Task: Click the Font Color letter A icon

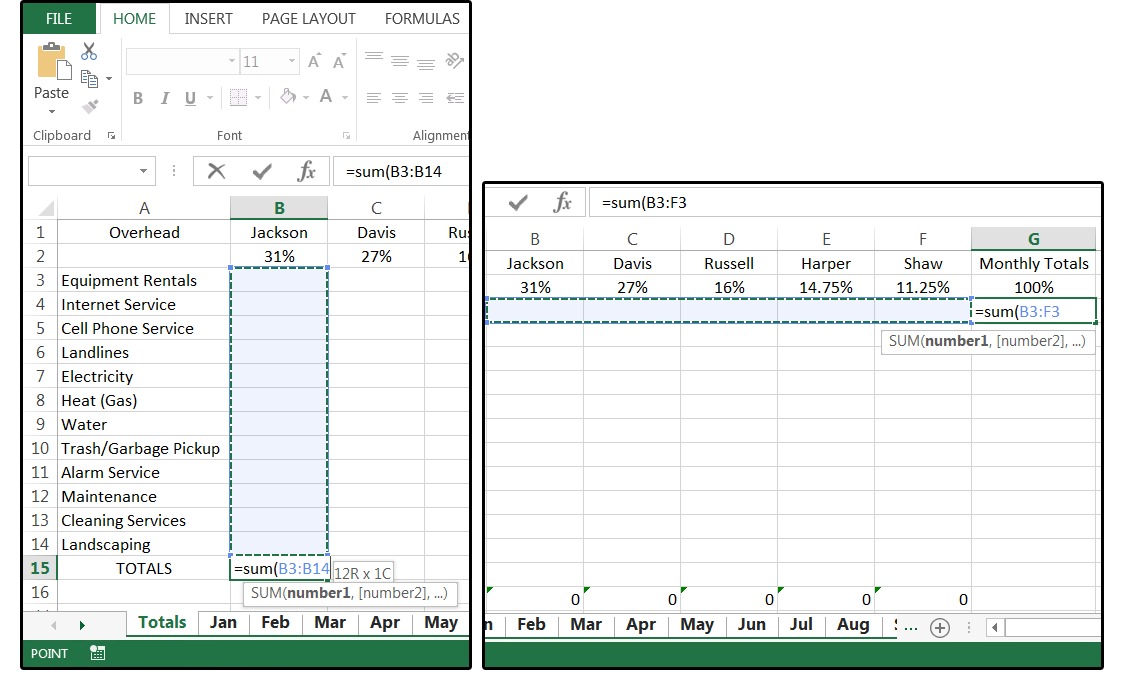Action: tap(325, 96)
